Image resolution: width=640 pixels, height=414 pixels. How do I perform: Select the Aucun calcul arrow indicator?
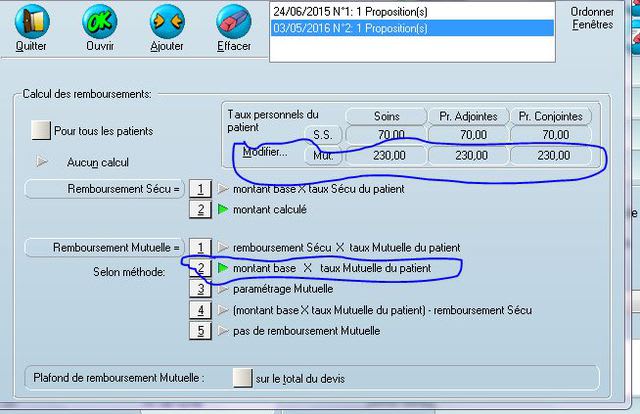click(41, 162)
